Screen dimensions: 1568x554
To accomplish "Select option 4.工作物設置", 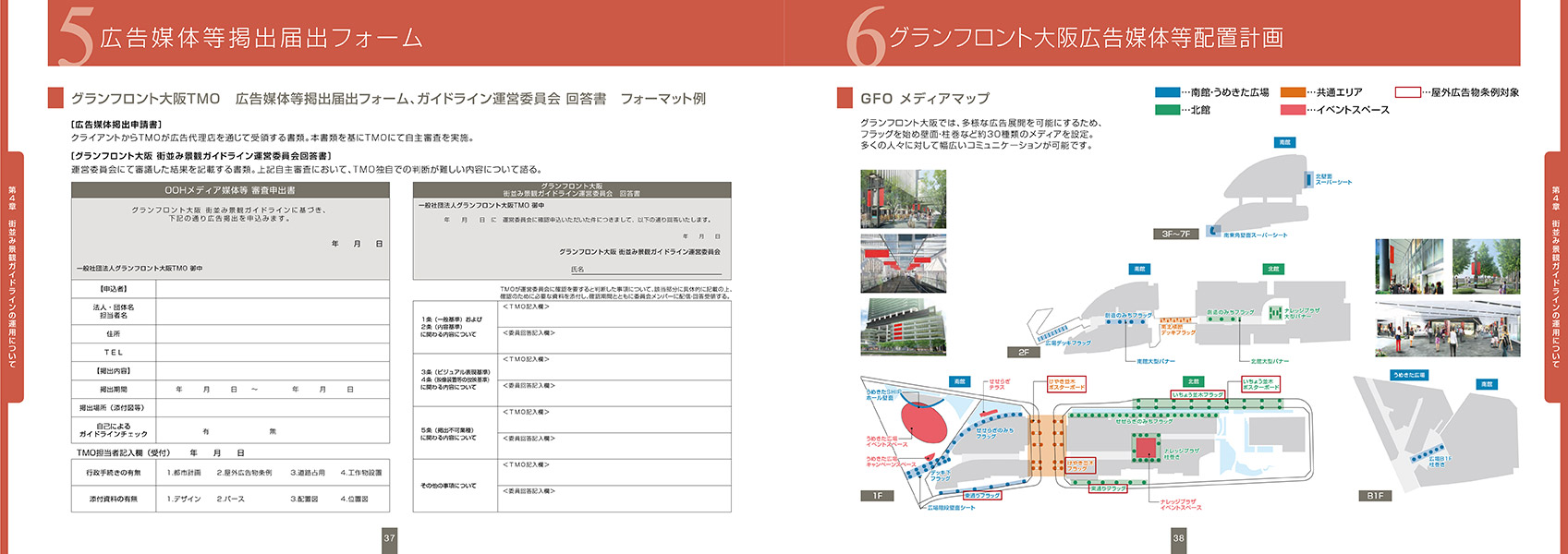I will click(x=360, y=473).
